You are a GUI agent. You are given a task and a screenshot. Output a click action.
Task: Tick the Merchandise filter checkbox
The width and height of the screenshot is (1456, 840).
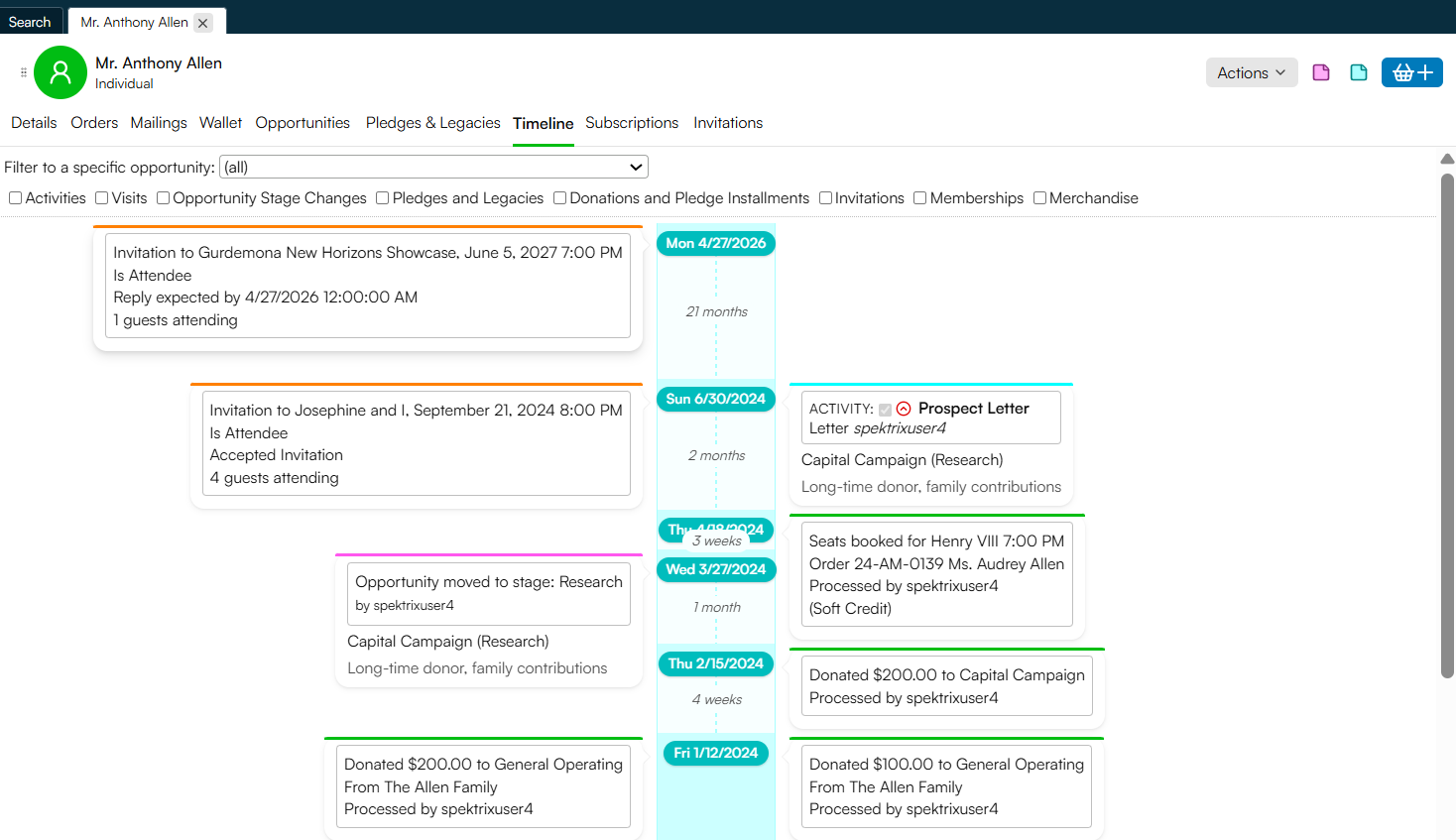tap(1039, 198)
